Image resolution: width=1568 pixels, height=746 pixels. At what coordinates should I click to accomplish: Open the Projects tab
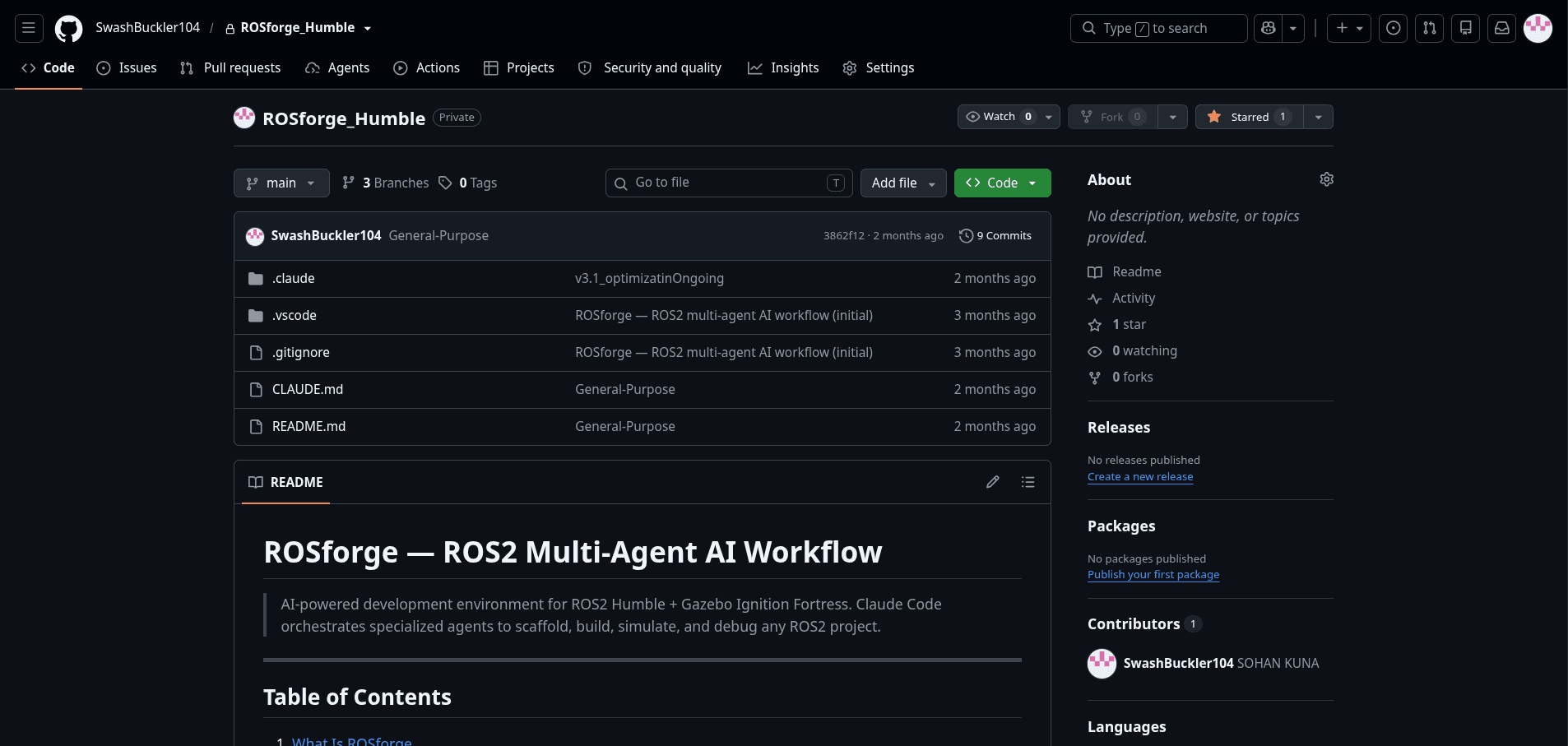click(519, 68)
